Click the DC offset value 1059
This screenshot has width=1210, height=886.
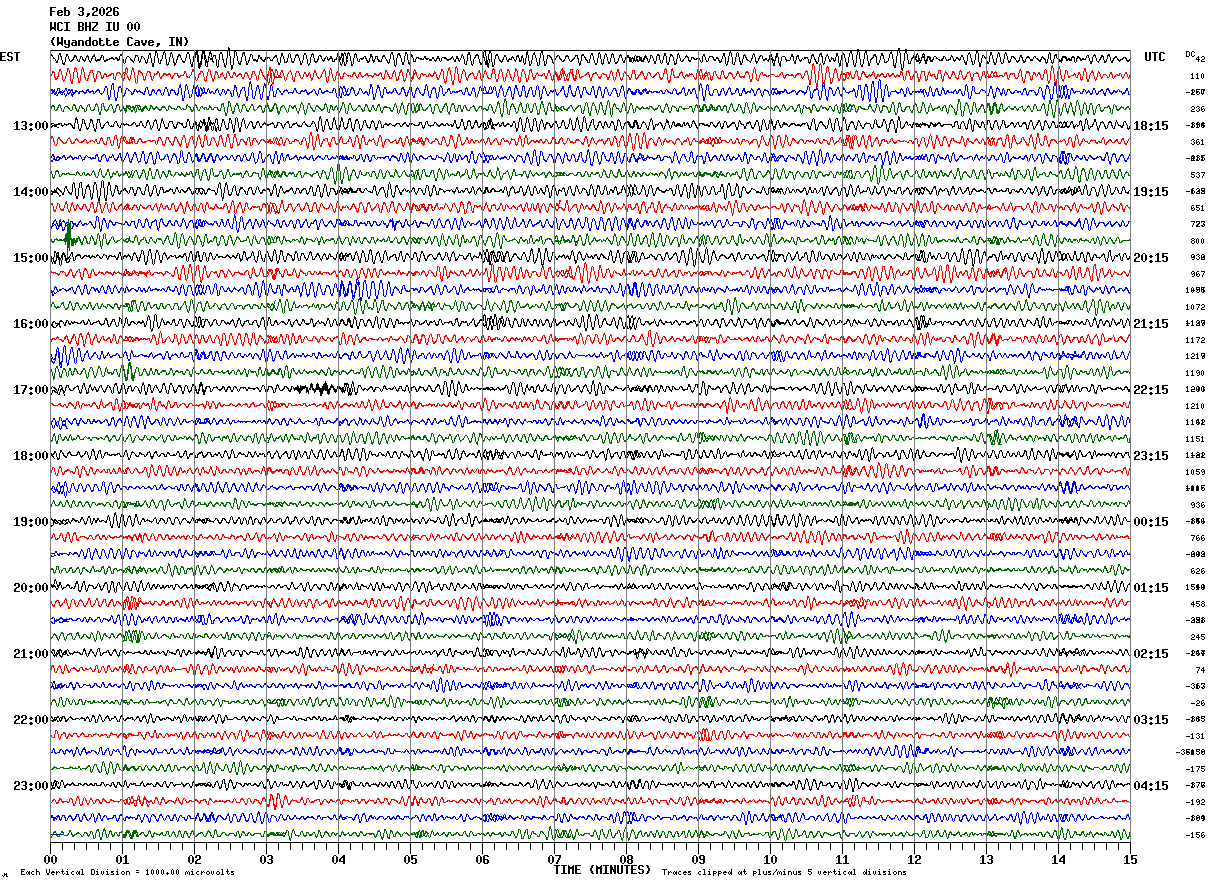click(x=1195, y=472)
